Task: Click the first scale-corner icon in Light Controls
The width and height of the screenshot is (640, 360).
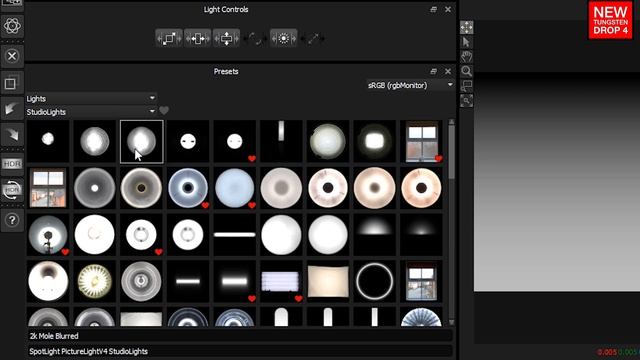Action: (x=169, y=38)
